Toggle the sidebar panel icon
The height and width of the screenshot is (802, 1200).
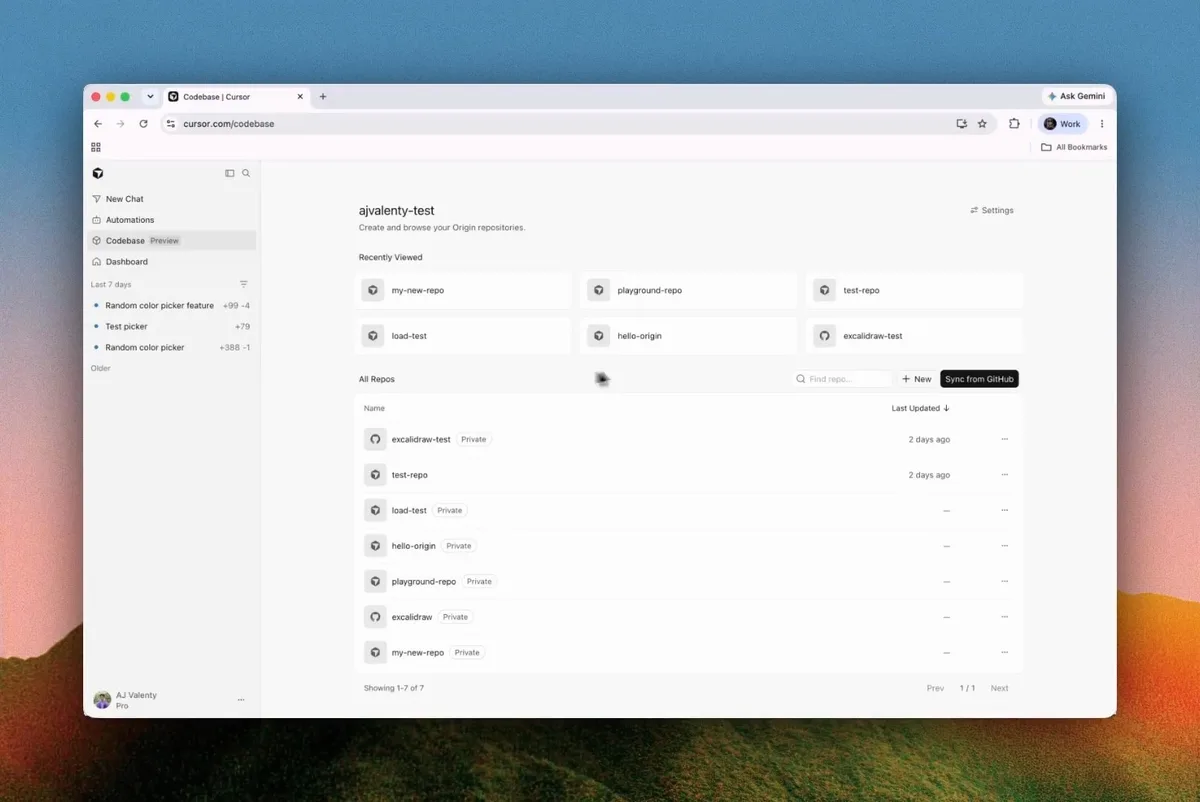[x=230, y=173]
